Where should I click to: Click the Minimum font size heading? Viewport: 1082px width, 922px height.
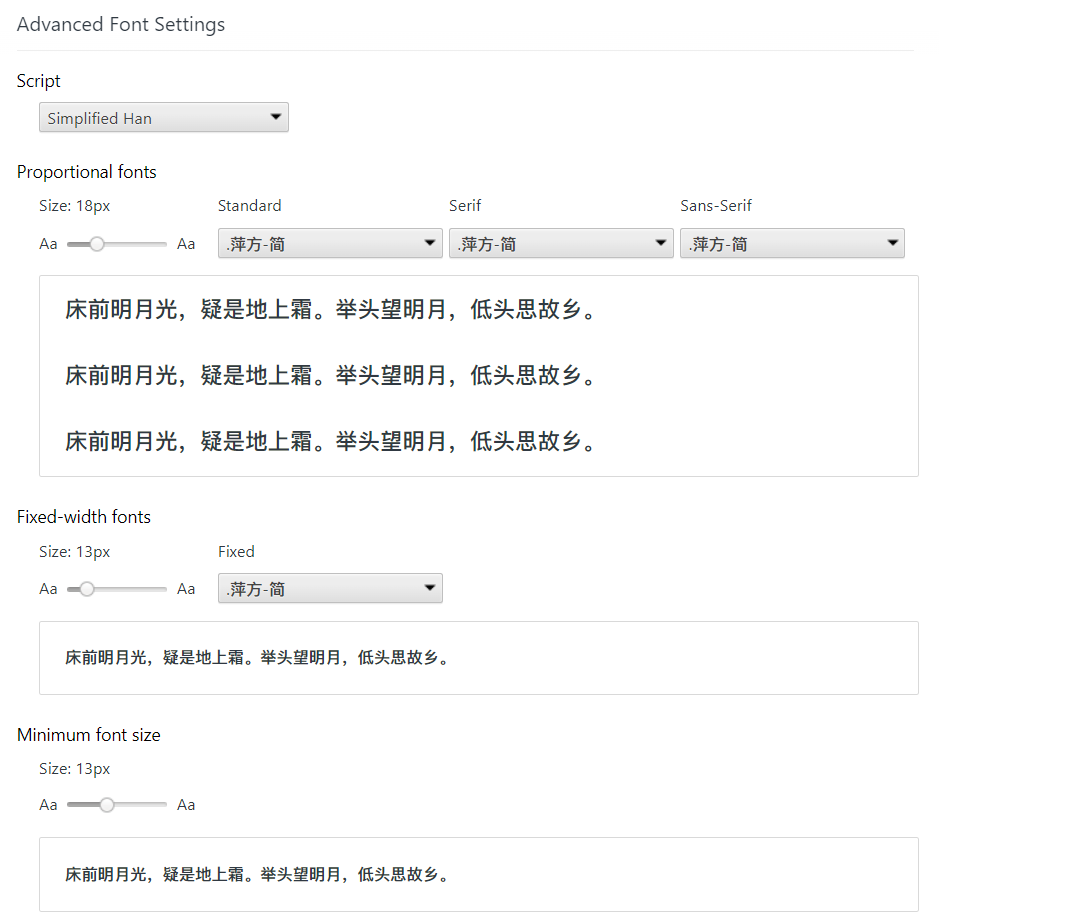(88, 735)
